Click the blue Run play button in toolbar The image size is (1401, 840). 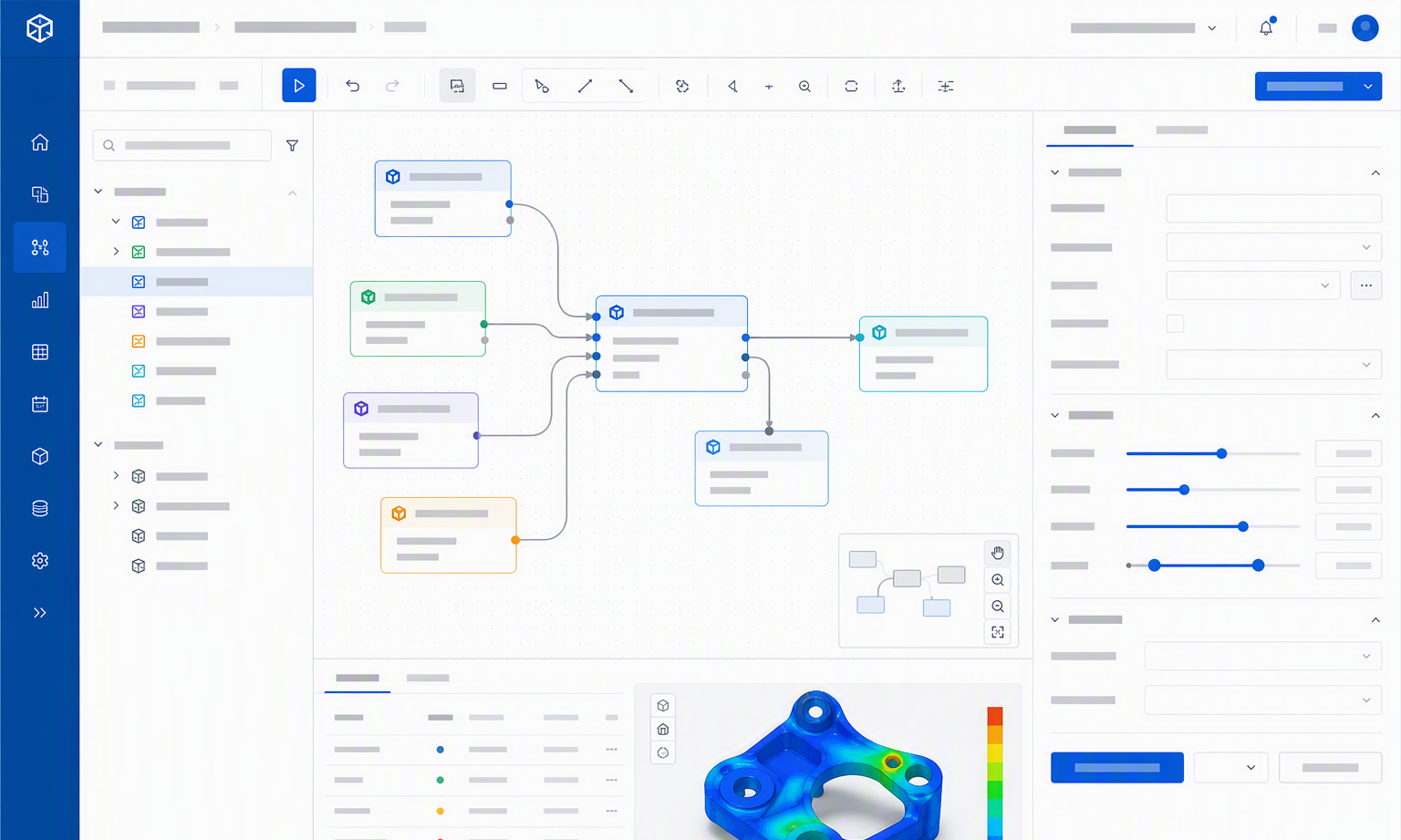point(299,86)
